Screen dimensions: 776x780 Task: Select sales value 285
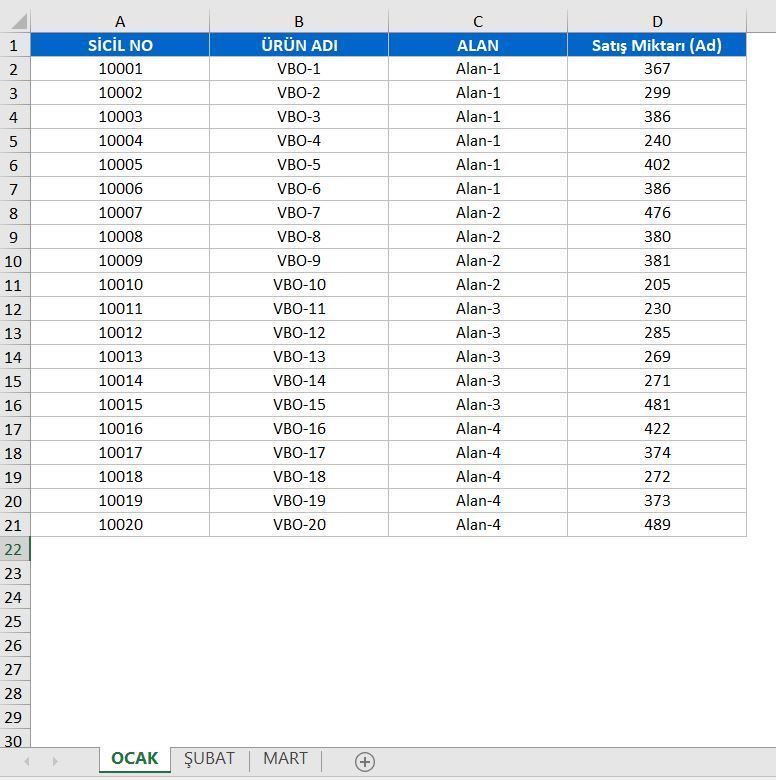click(x=657, y=332)
